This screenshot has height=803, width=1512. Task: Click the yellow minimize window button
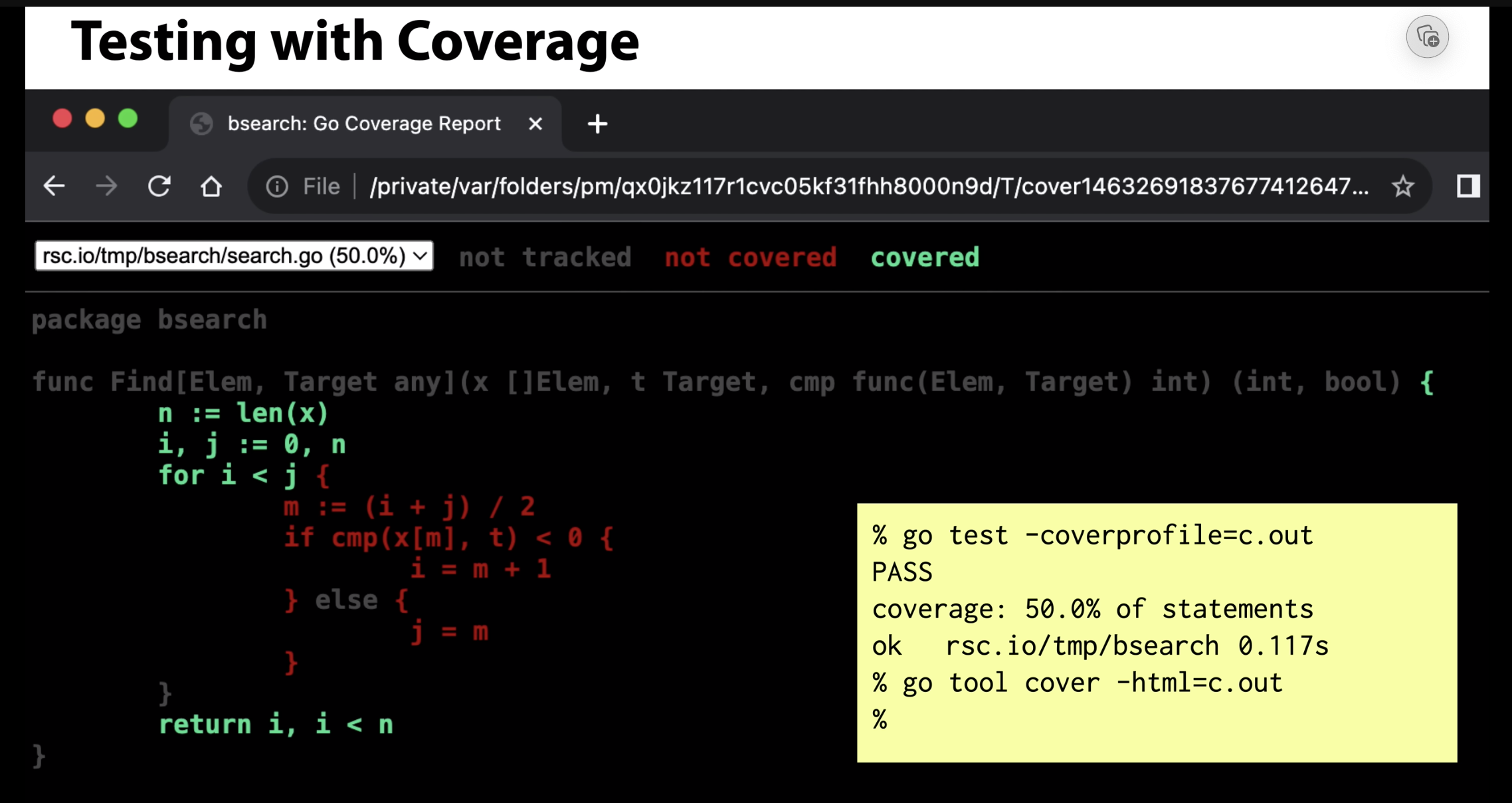(95, 119)
